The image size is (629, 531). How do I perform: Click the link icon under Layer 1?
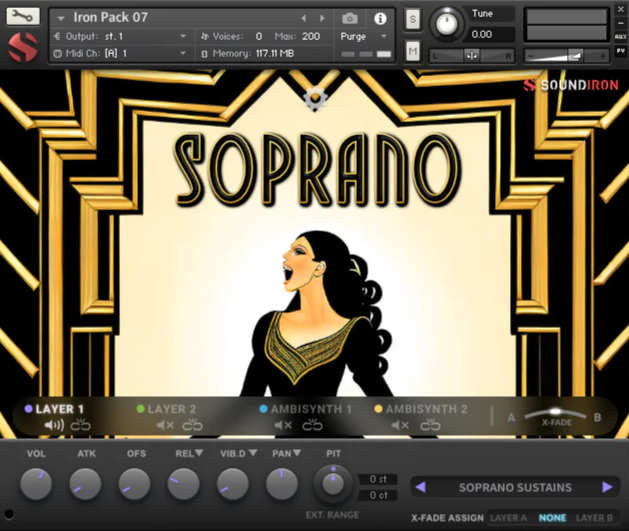coord(81,425)
